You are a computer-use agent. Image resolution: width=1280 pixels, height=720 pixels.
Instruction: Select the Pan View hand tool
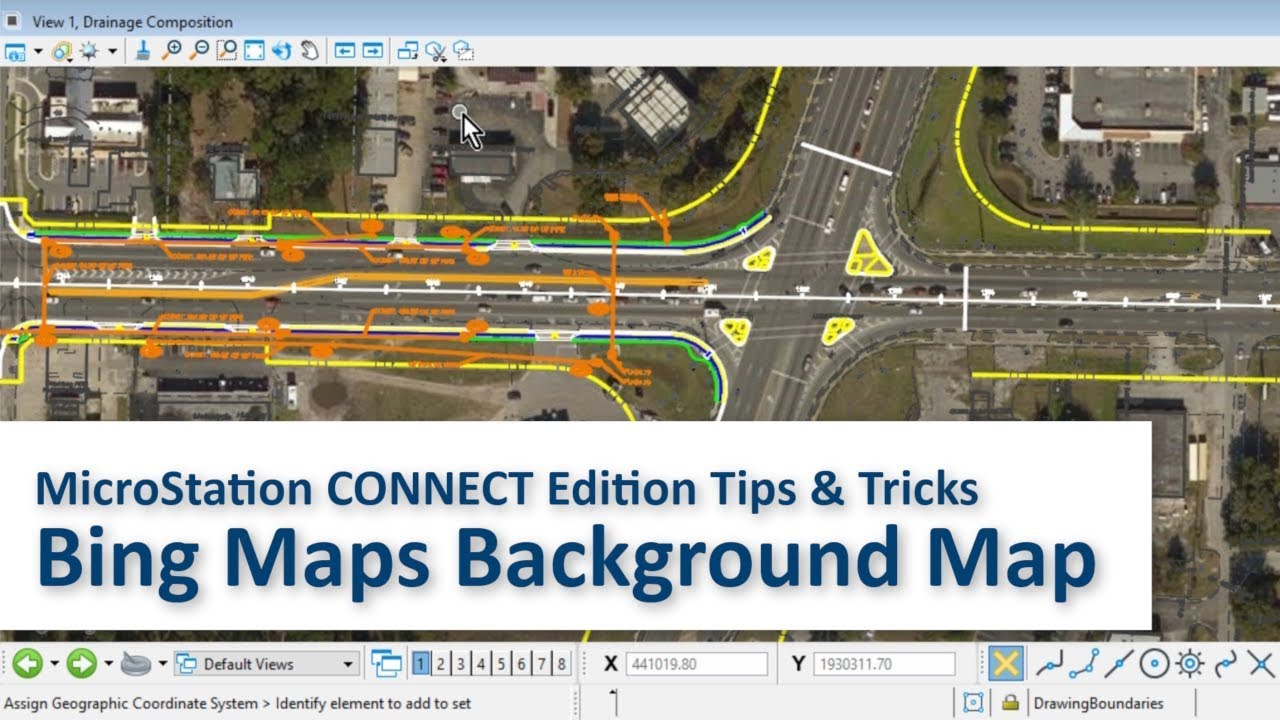(x=310, y=50)
